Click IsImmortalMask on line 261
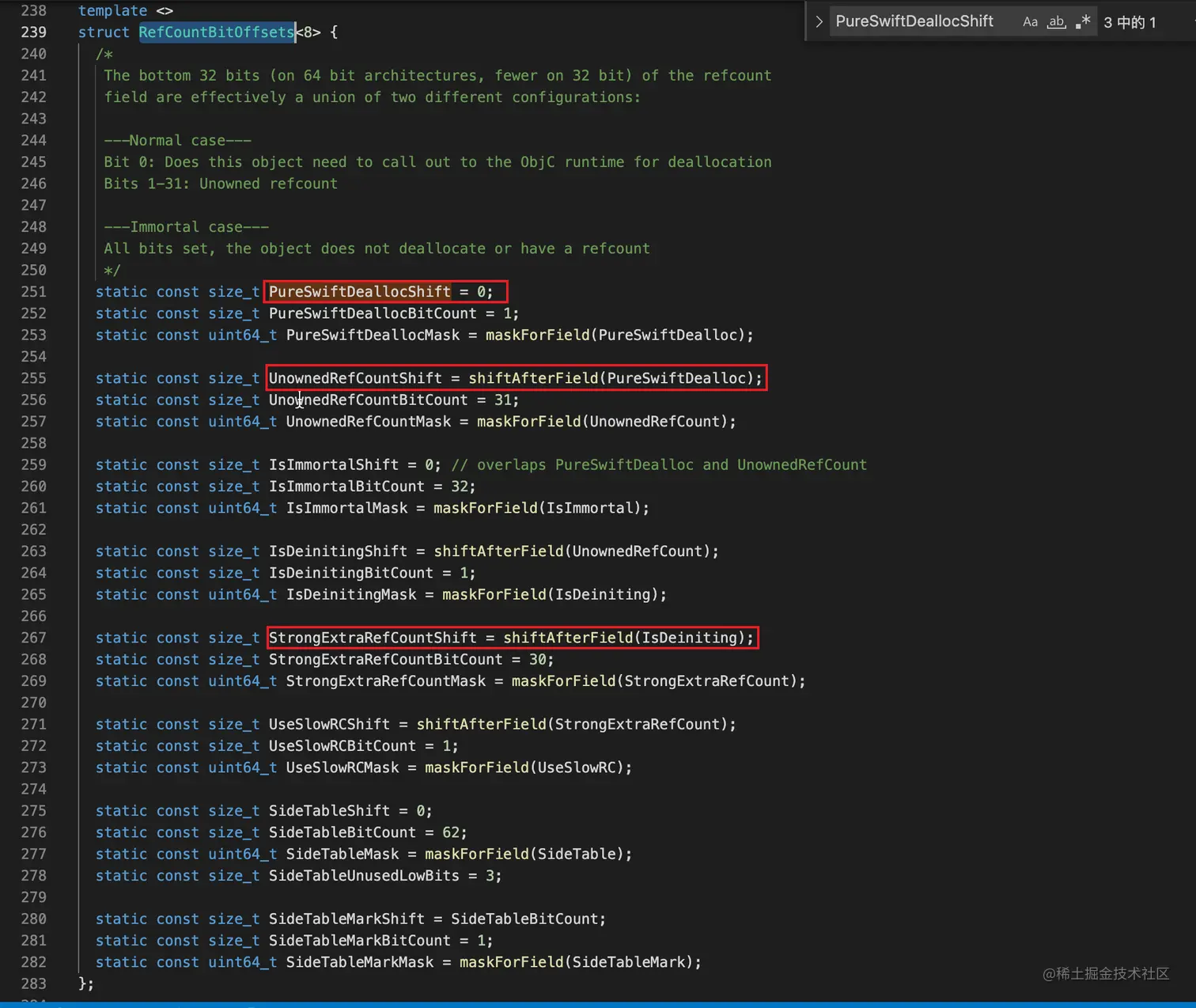1196x1008 pixels. point(346,508)
